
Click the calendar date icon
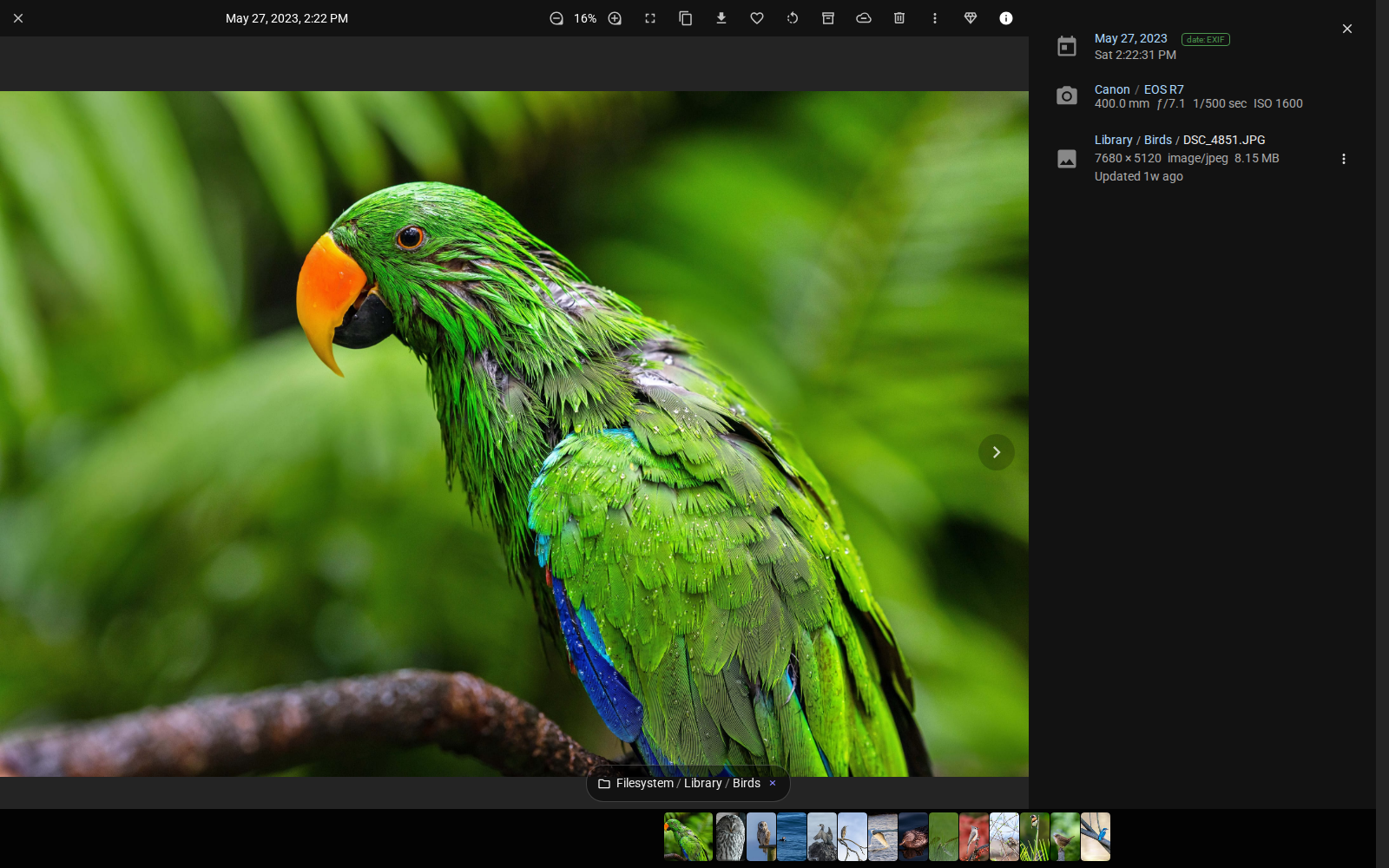click(1067, 46)
